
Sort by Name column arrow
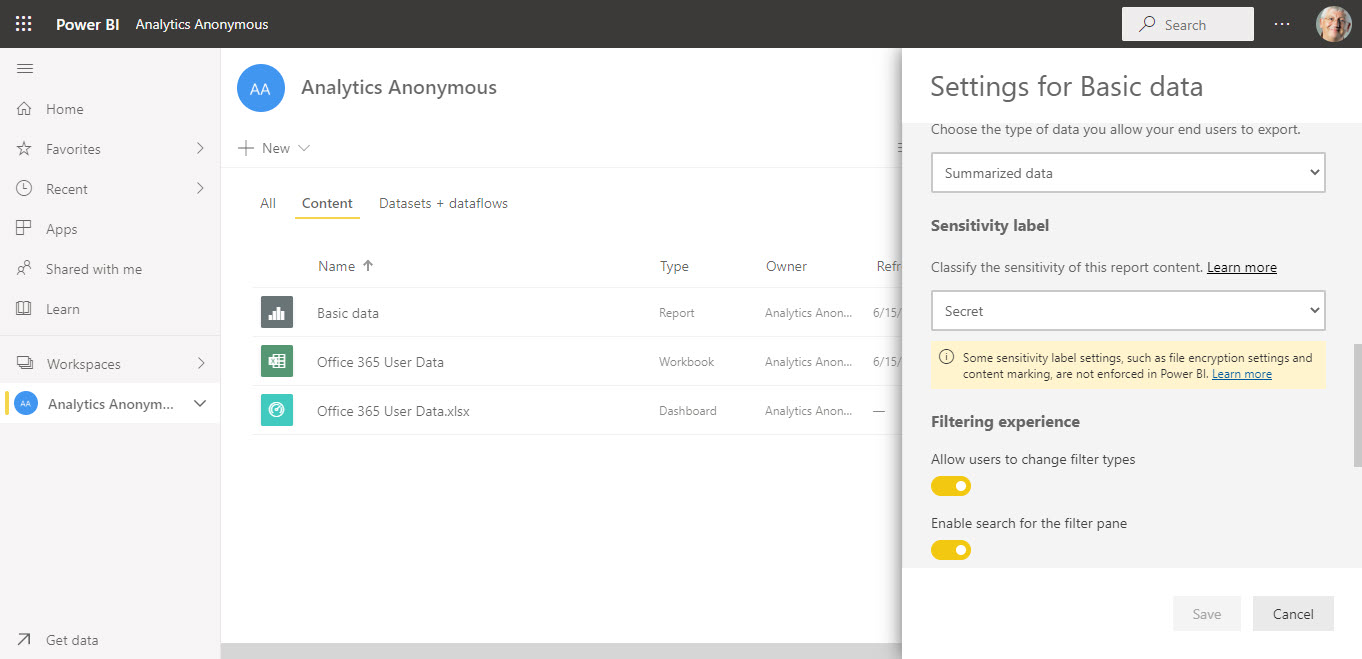click(367, 266)
